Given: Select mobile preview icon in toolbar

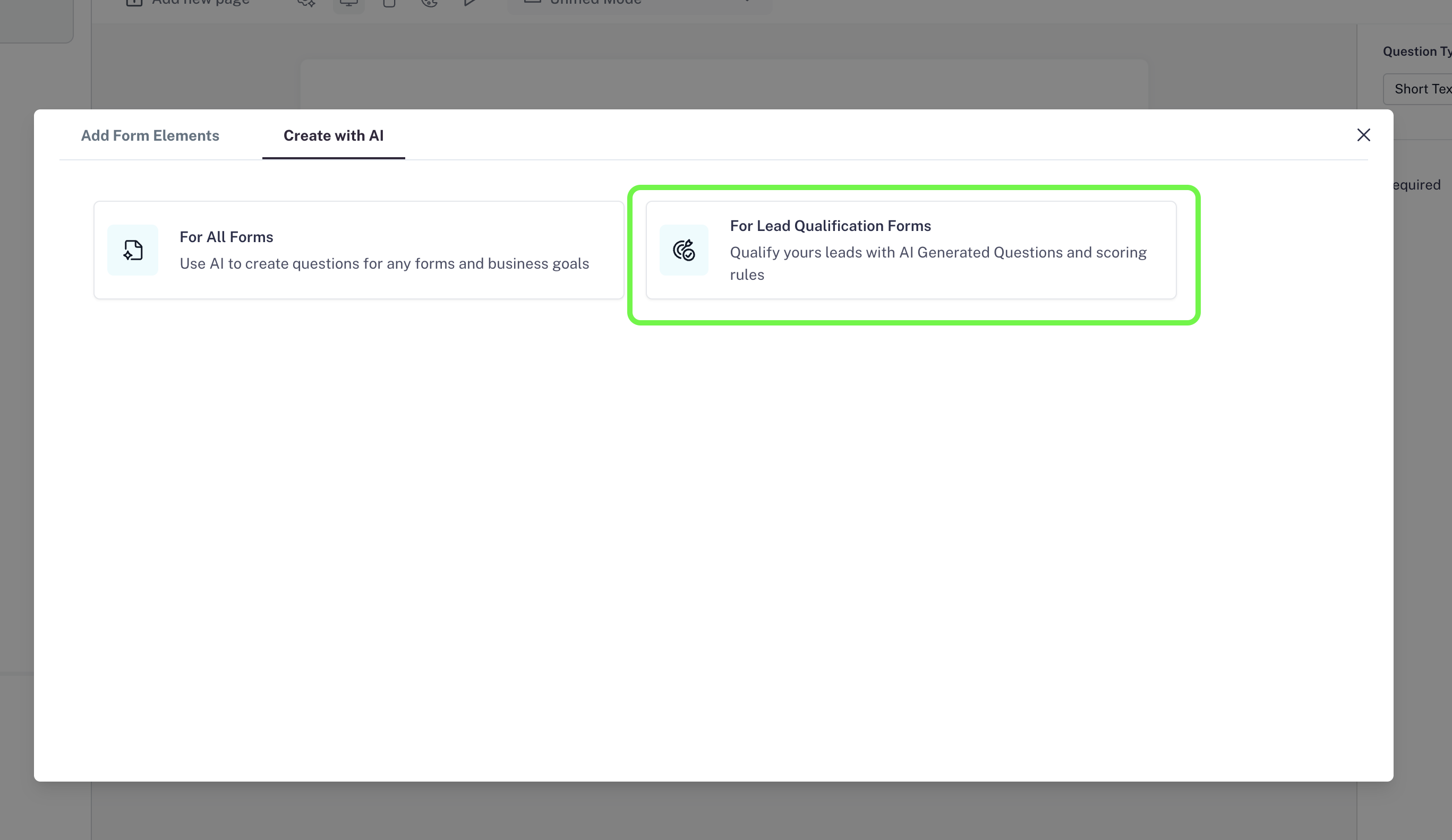Looking at the screenshot, I should [x=389, y=4].
